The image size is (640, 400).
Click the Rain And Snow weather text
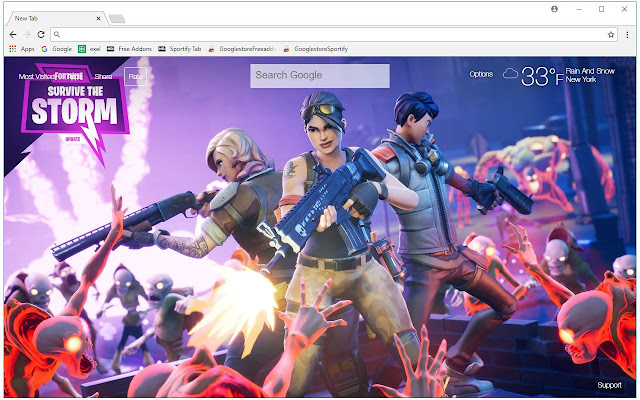point(590,71)
